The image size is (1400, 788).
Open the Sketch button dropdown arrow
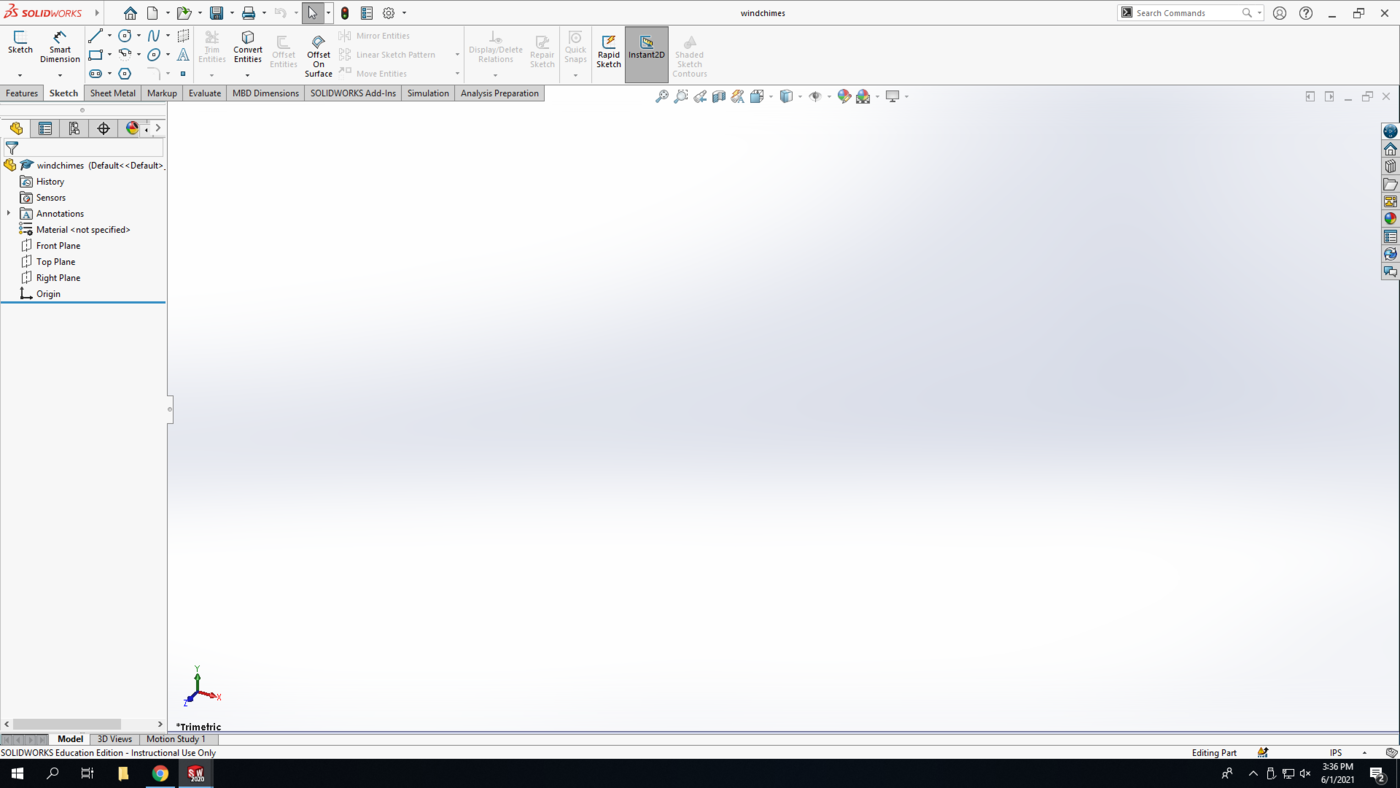[20, 75]
